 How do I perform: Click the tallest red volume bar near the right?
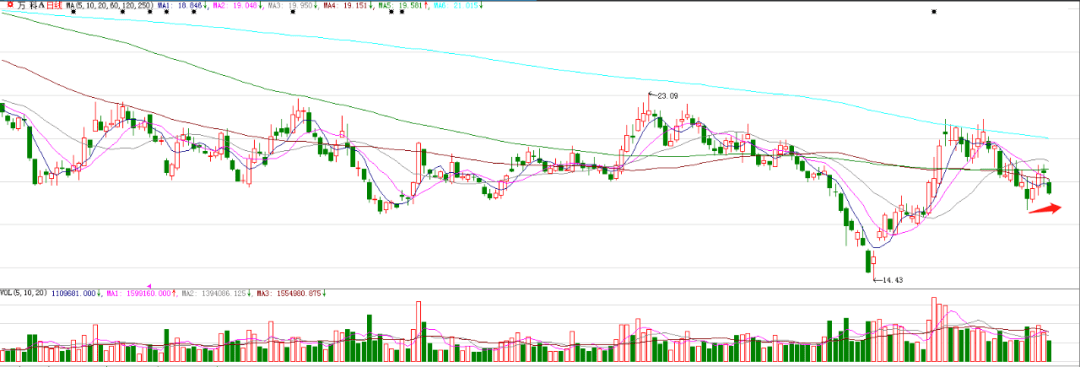(934, 329)
